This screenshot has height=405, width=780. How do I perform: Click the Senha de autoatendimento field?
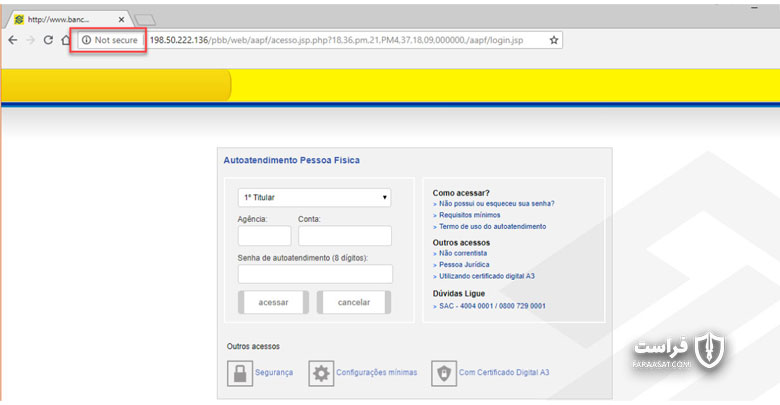pyautogui.click(x=315, y=274)
